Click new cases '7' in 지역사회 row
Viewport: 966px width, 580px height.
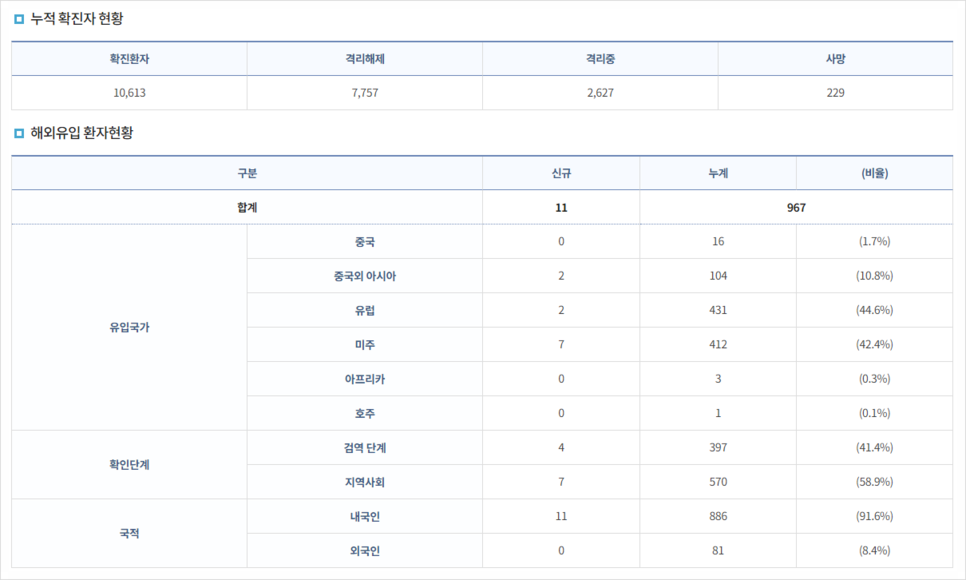(561, 482)
